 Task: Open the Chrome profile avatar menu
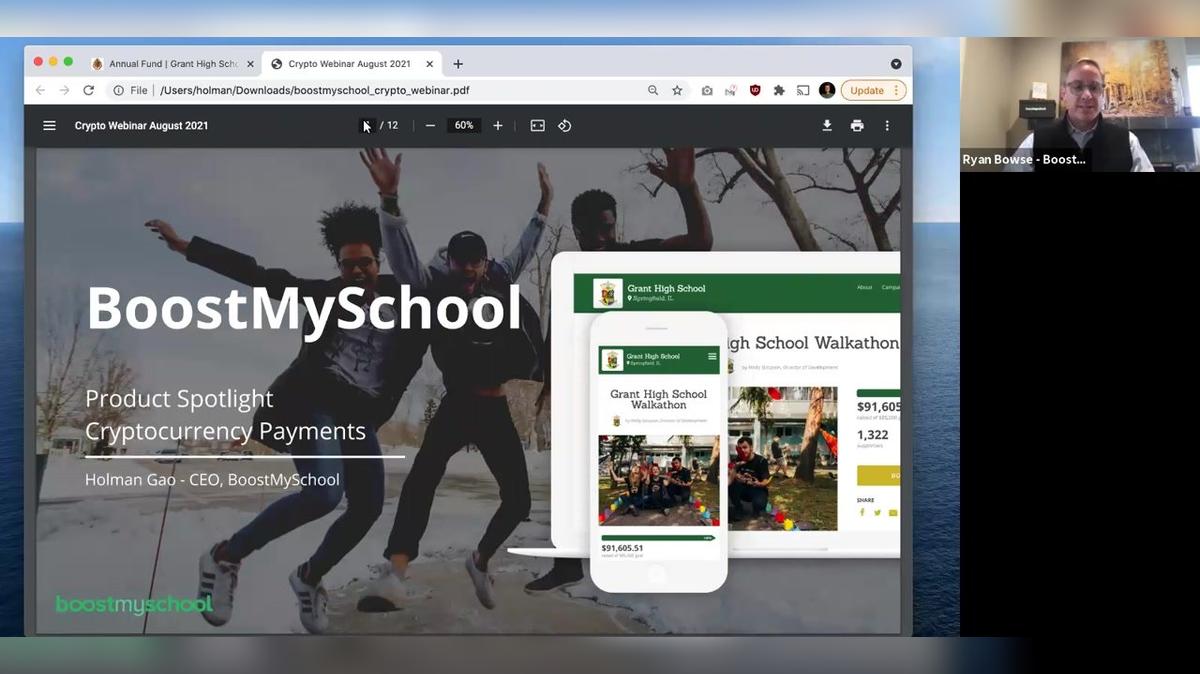[827, 90]
